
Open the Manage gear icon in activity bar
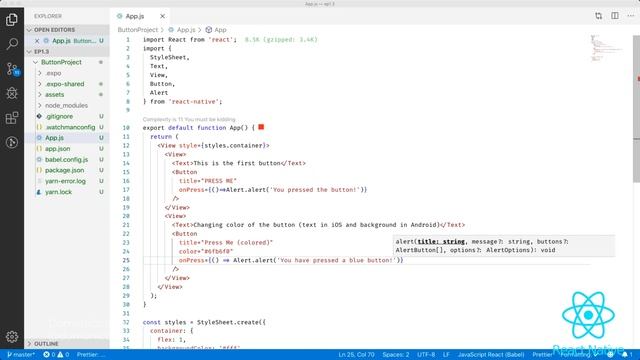tap(12, 336)
